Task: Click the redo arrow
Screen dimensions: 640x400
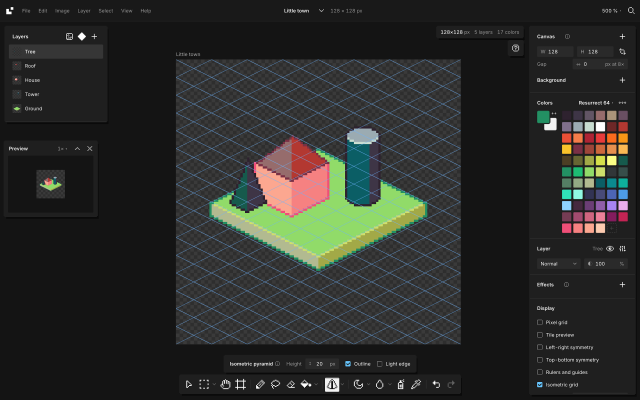Action: [x=451, y=384]
